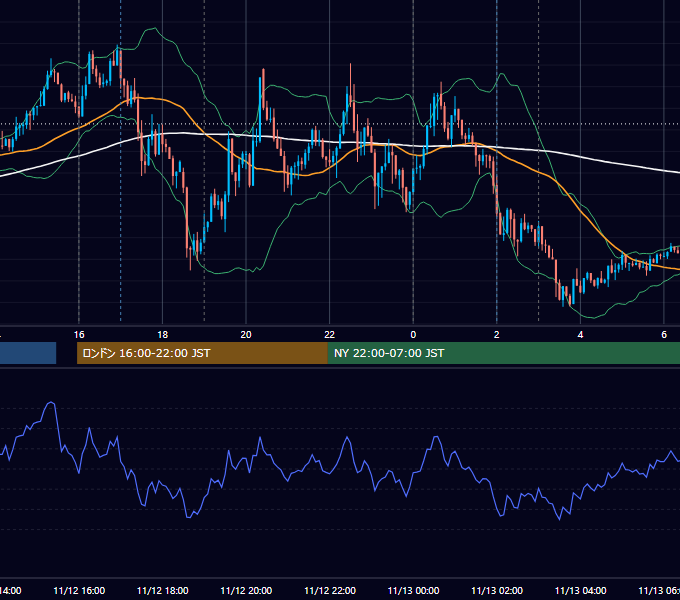This screenshot has height=600, width=680.
Task: Click the 11/12 20:00 date label
Action: [246, 590]
